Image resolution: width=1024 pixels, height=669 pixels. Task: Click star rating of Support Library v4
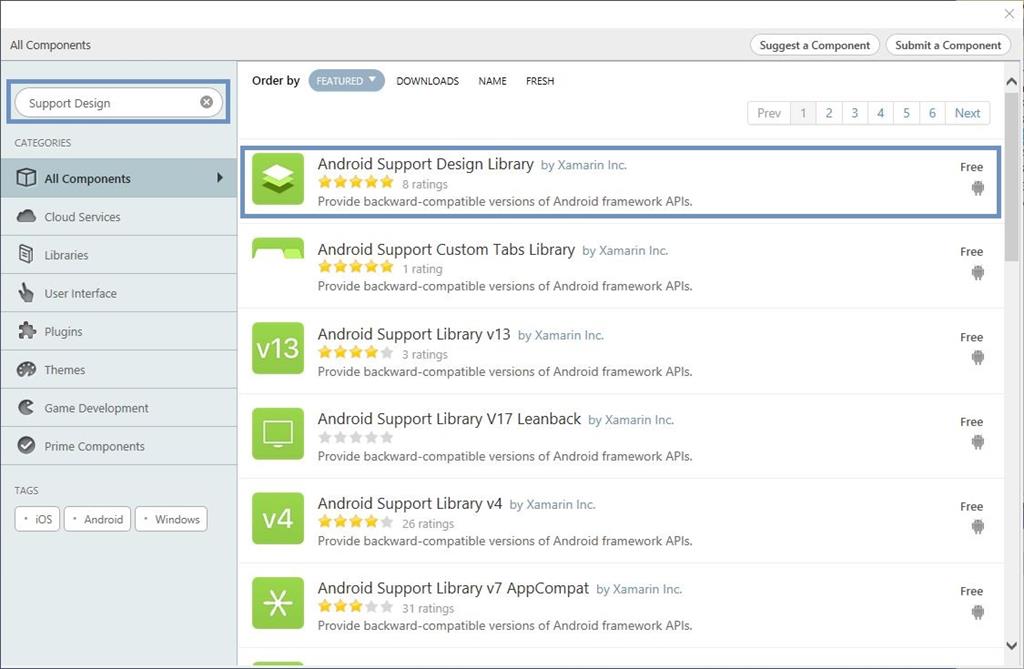click(356, 521)
